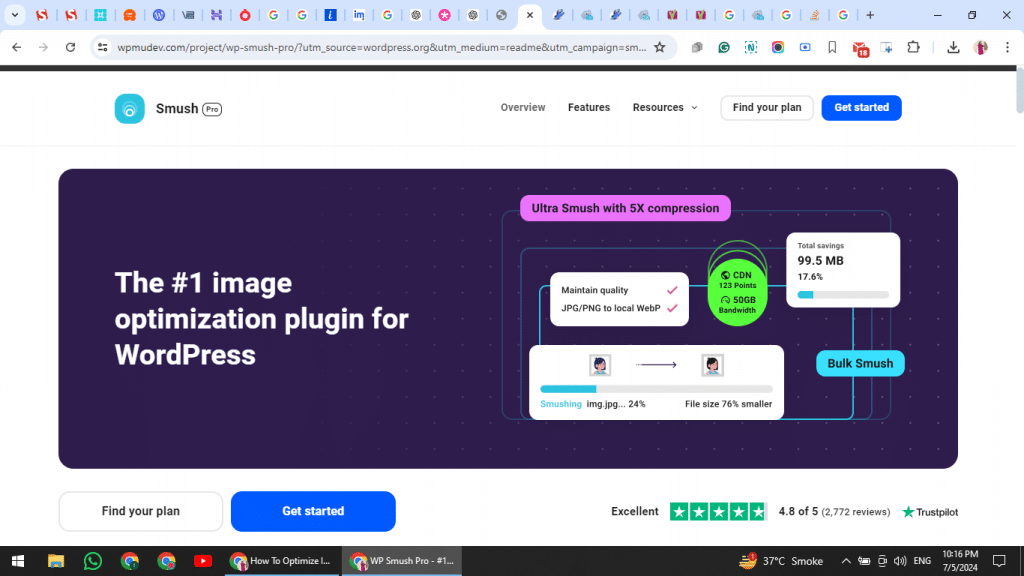Expand the Resources dropdown menu
This screenshot has width=1024, height=576.
click(665, 108)
